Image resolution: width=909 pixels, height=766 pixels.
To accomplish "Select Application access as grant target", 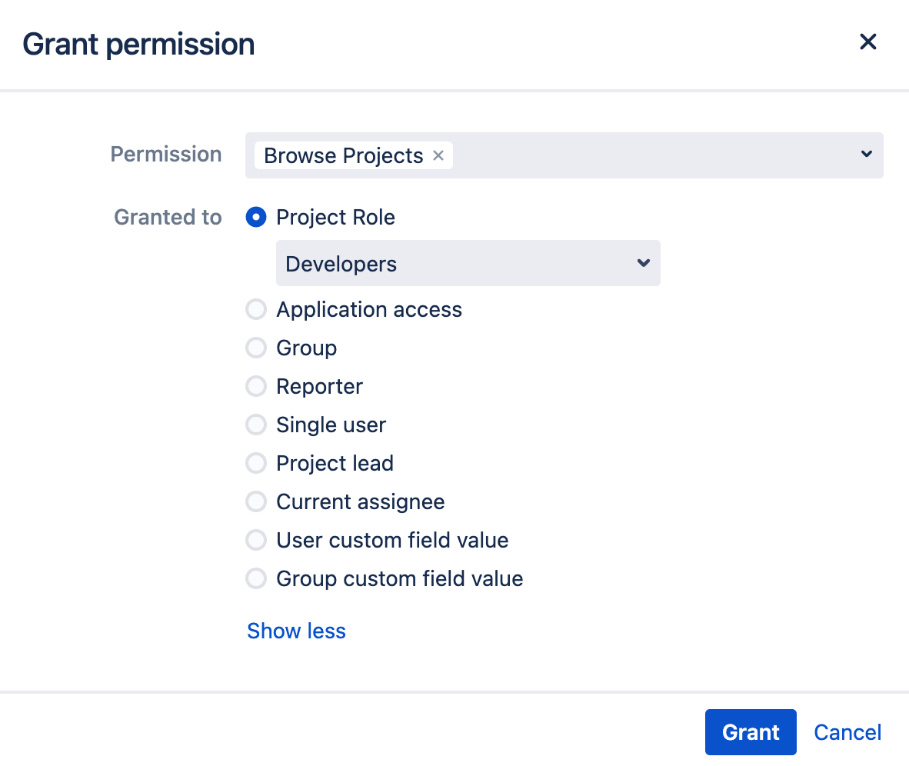I will 256,309.
